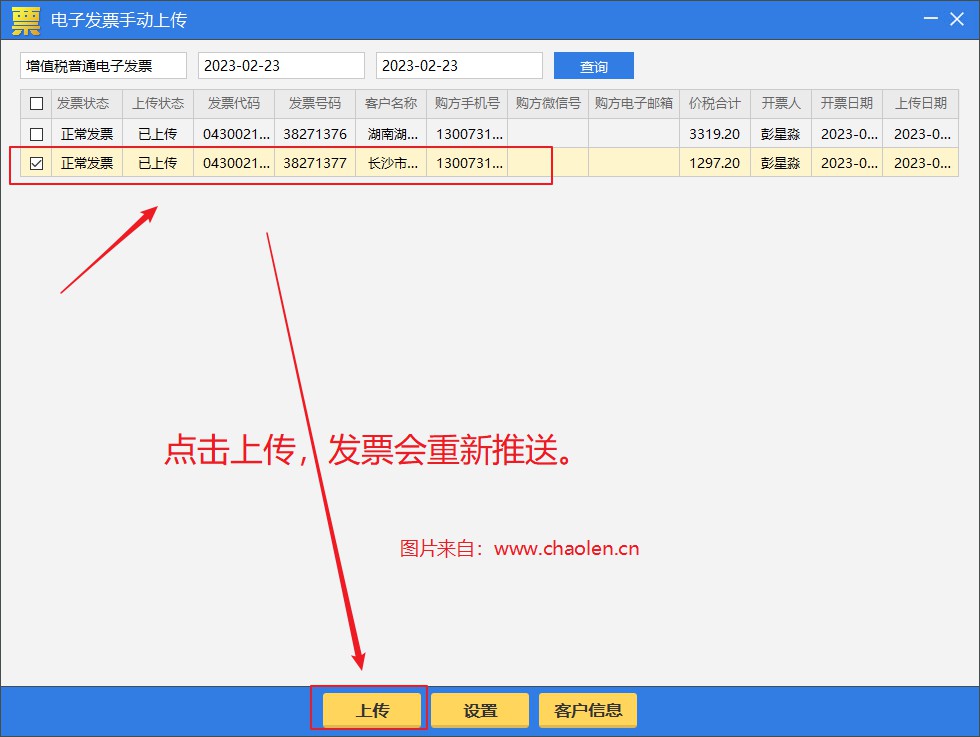Image resolution: width=980 pixels, height=737 pixels.
Task: Open the 设置 settings button
Action: coord(480,710)
